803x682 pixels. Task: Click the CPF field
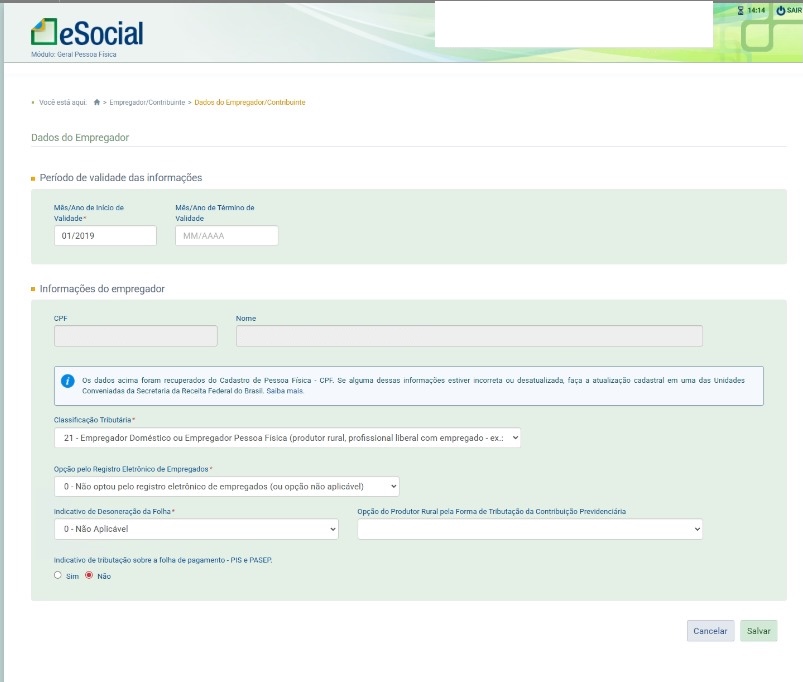tap(136, 336)
